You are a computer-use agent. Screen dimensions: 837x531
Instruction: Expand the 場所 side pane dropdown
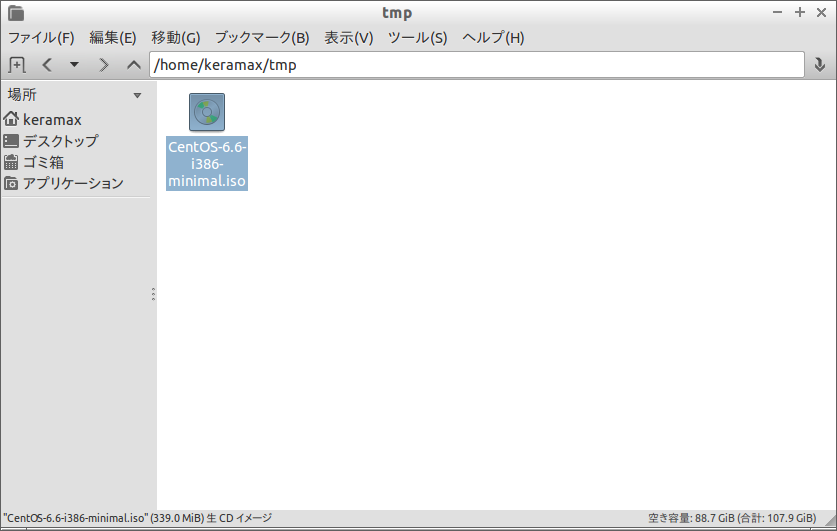[137, 96]
